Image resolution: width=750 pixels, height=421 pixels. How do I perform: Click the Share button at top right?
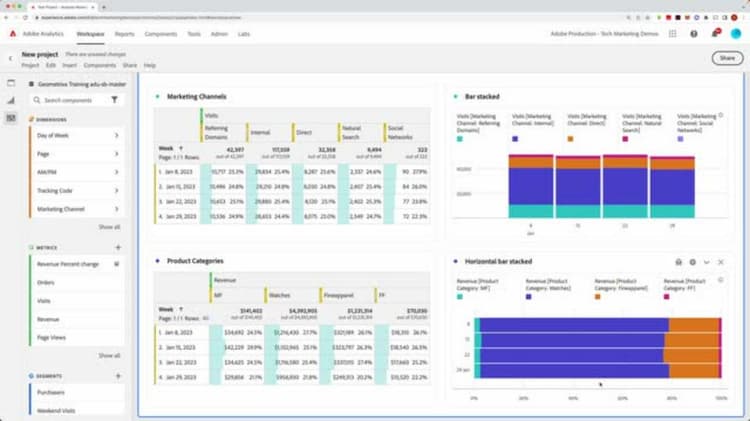(727, 58)
